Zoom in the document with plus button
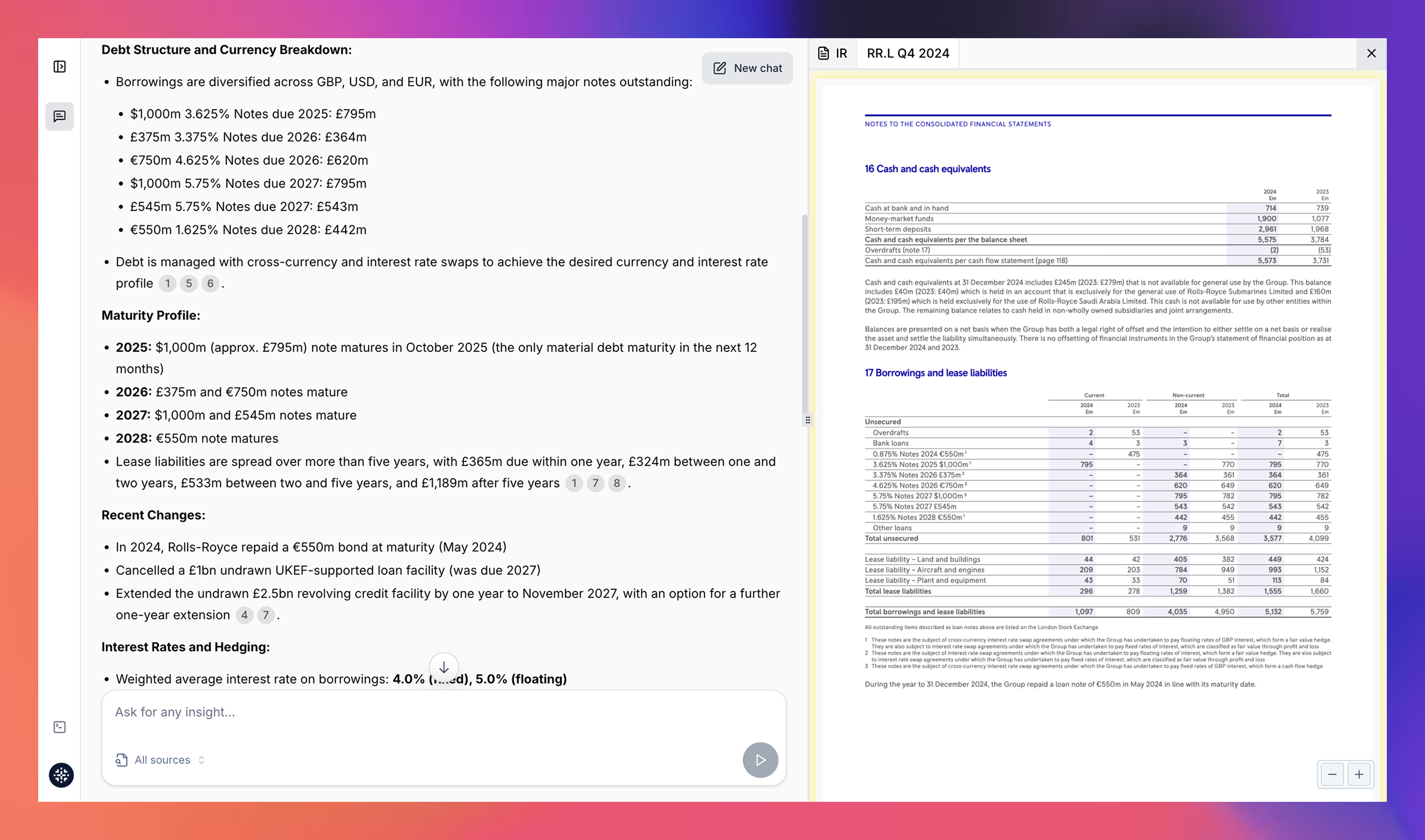 (x=1359, y=774)
